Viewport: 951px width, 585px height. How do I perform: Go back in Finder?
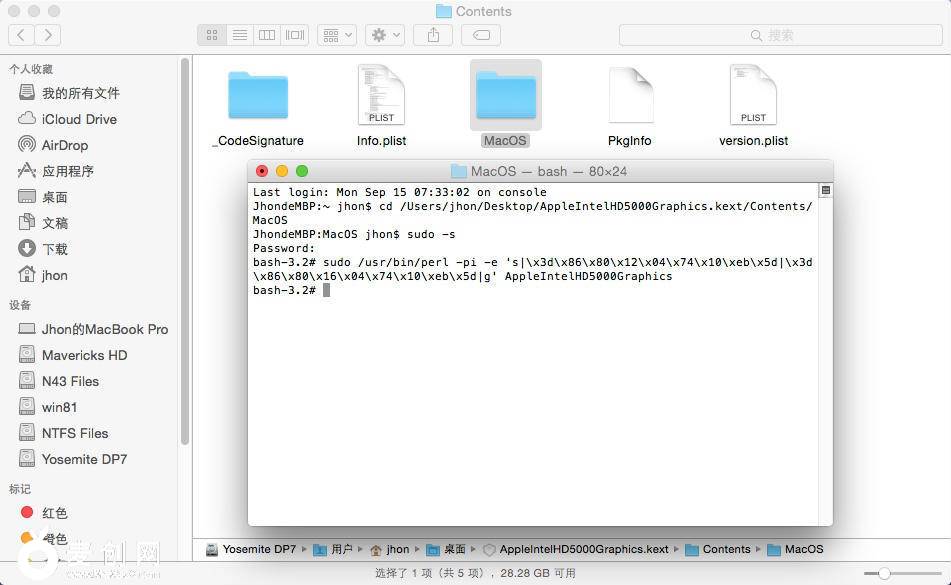pyautogui.click(x=21, y=35)
